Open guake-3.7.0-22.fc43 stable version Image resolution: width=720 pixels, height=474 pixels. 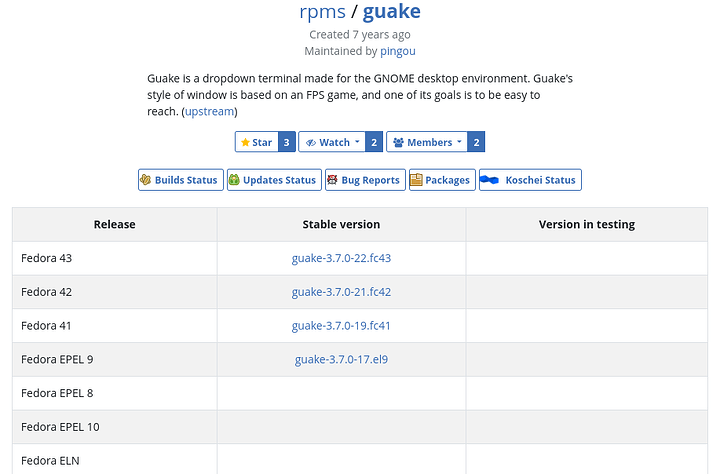coord(341,258)
